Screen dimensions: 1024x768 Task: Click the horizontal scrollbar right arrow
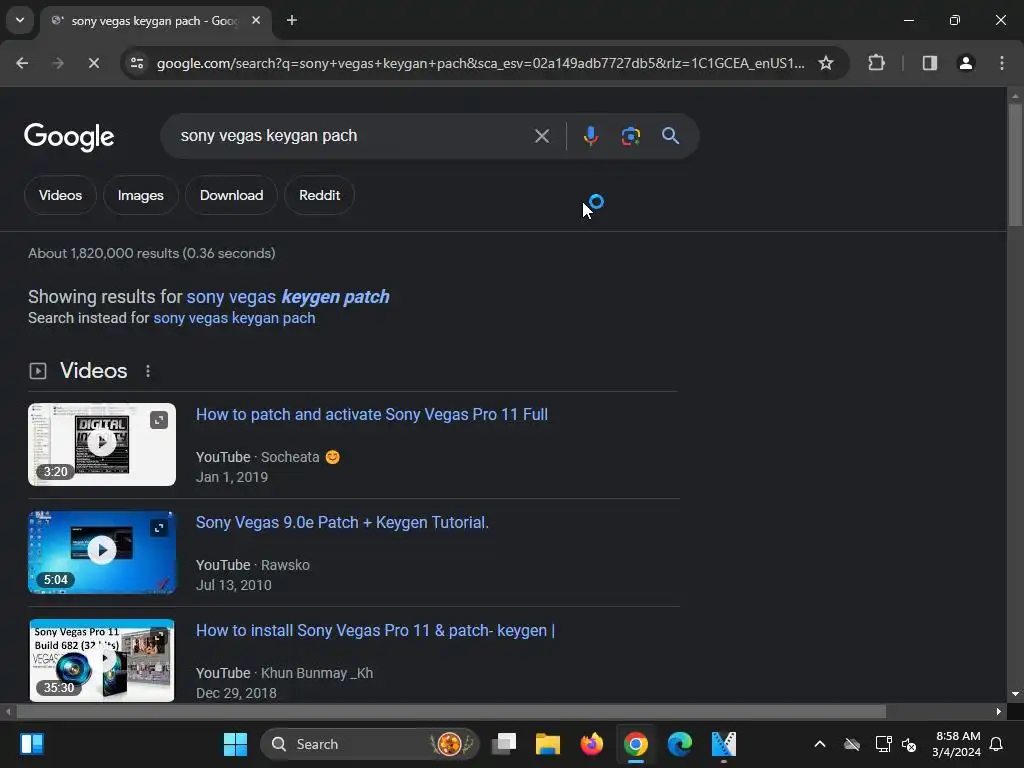[999, 711]
